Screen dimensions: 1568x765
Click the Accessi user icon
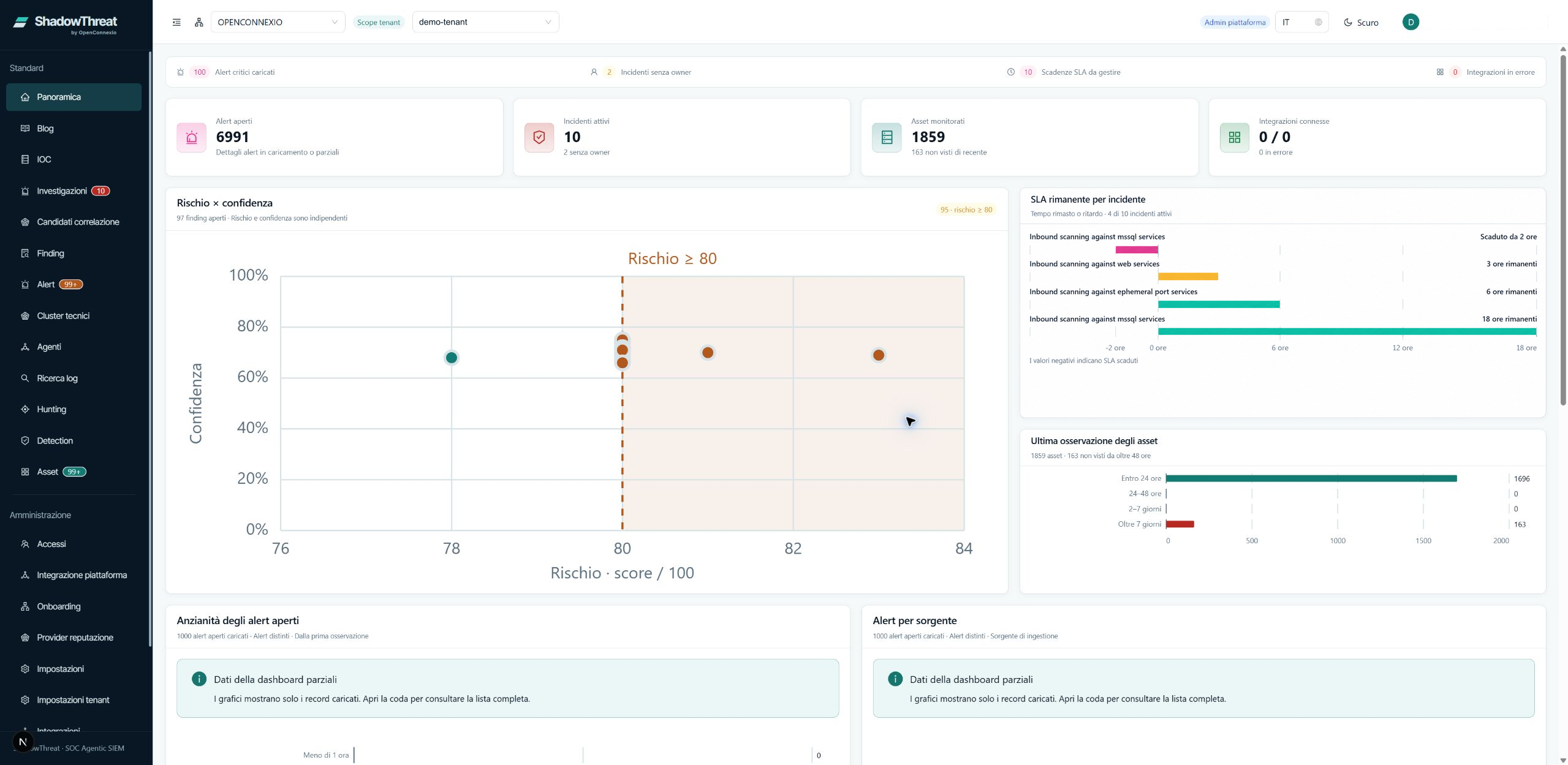(x=25, y=544)
